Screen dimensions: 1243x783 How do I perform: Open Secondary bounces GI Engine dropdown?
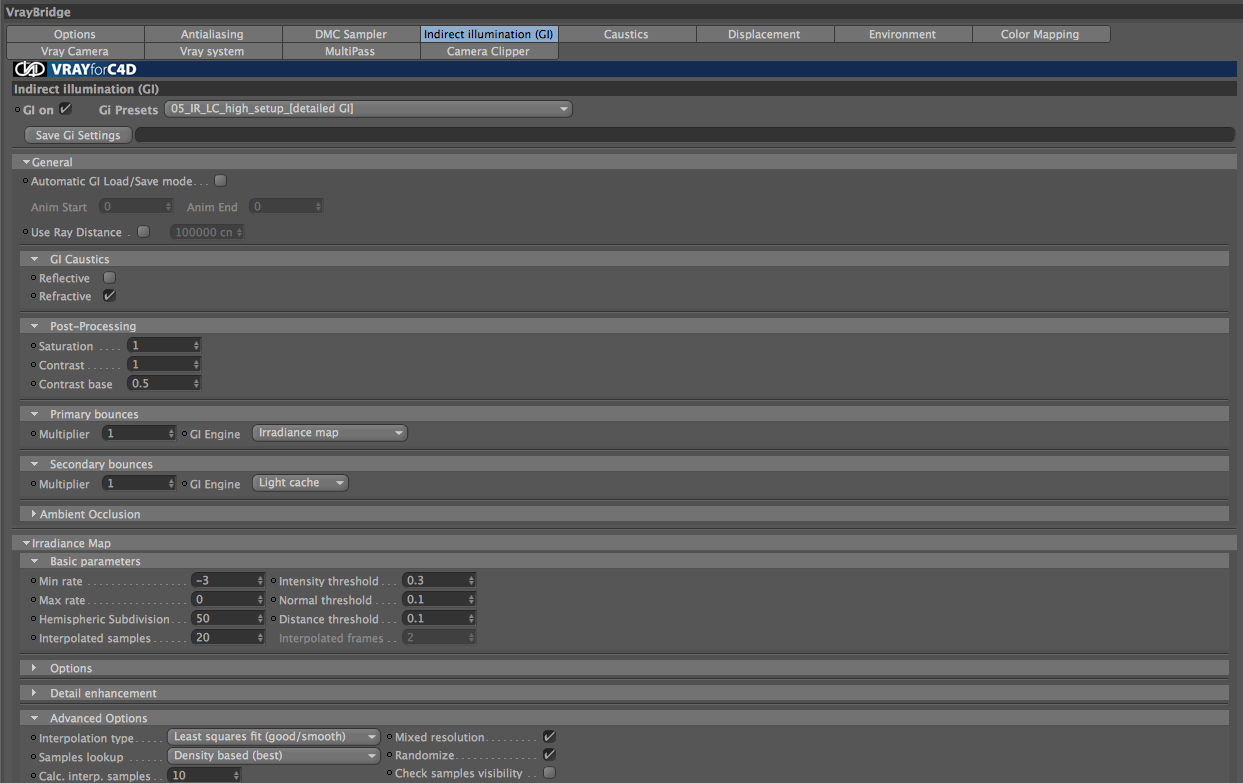(300, 483)
